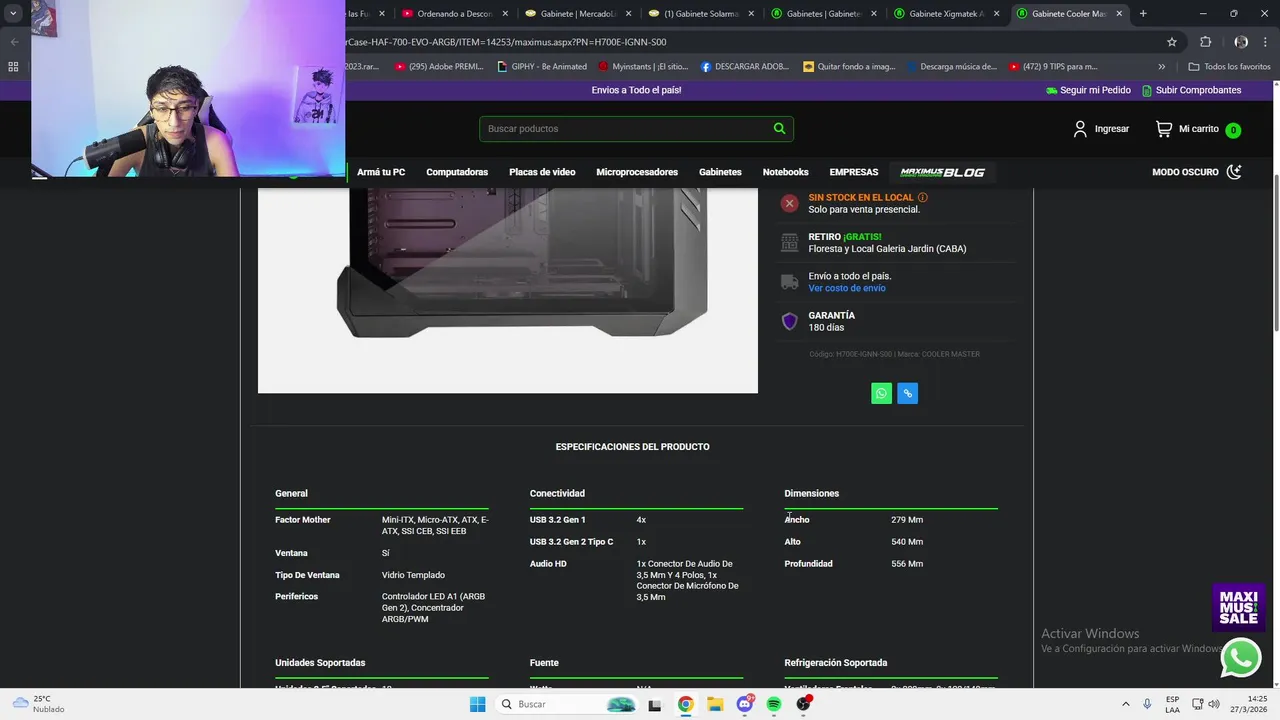Click the green search magnifier icon
This screenshot has height=720, width=1280.
[779, 128]
